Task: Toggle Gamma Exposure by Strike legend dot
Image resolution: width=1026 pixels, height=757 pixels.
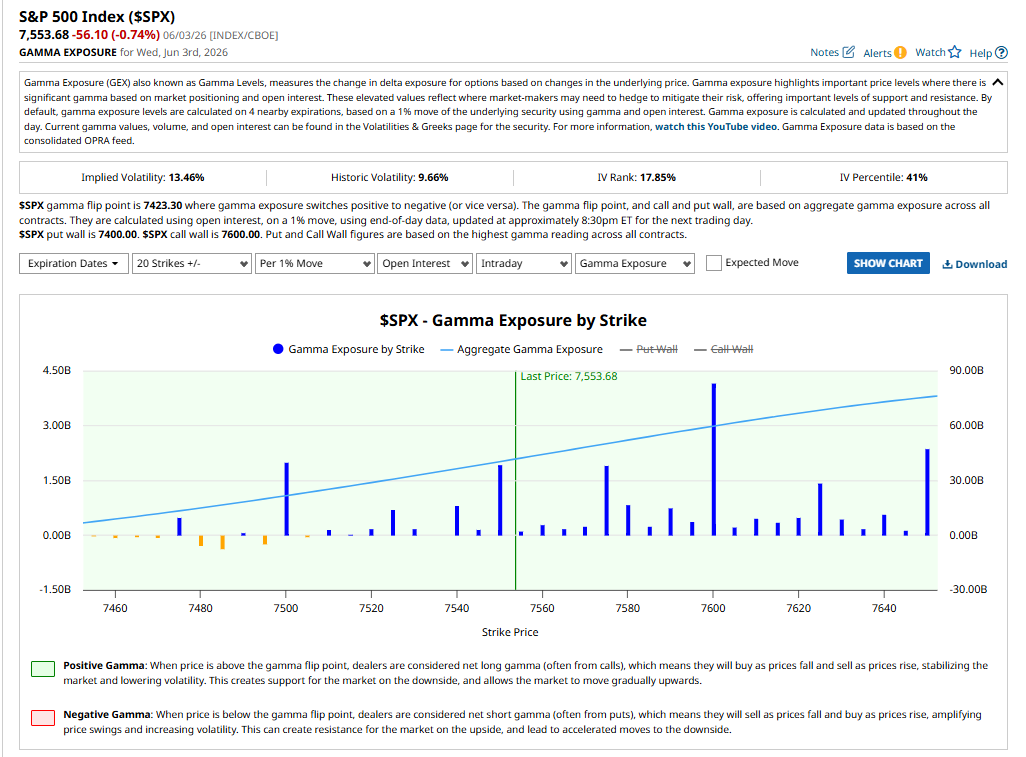Action: coord(278,349)
